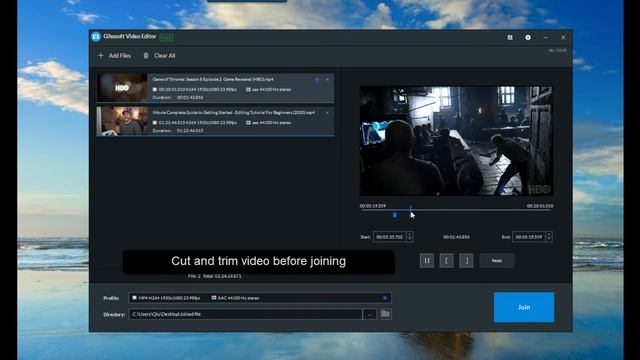Remove the iMovie Complete Guide file with X

[x=327, y=113]
